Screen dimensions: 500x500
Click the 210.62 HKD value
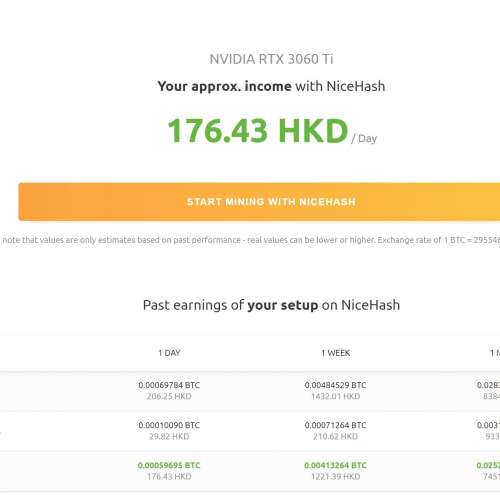336,436
